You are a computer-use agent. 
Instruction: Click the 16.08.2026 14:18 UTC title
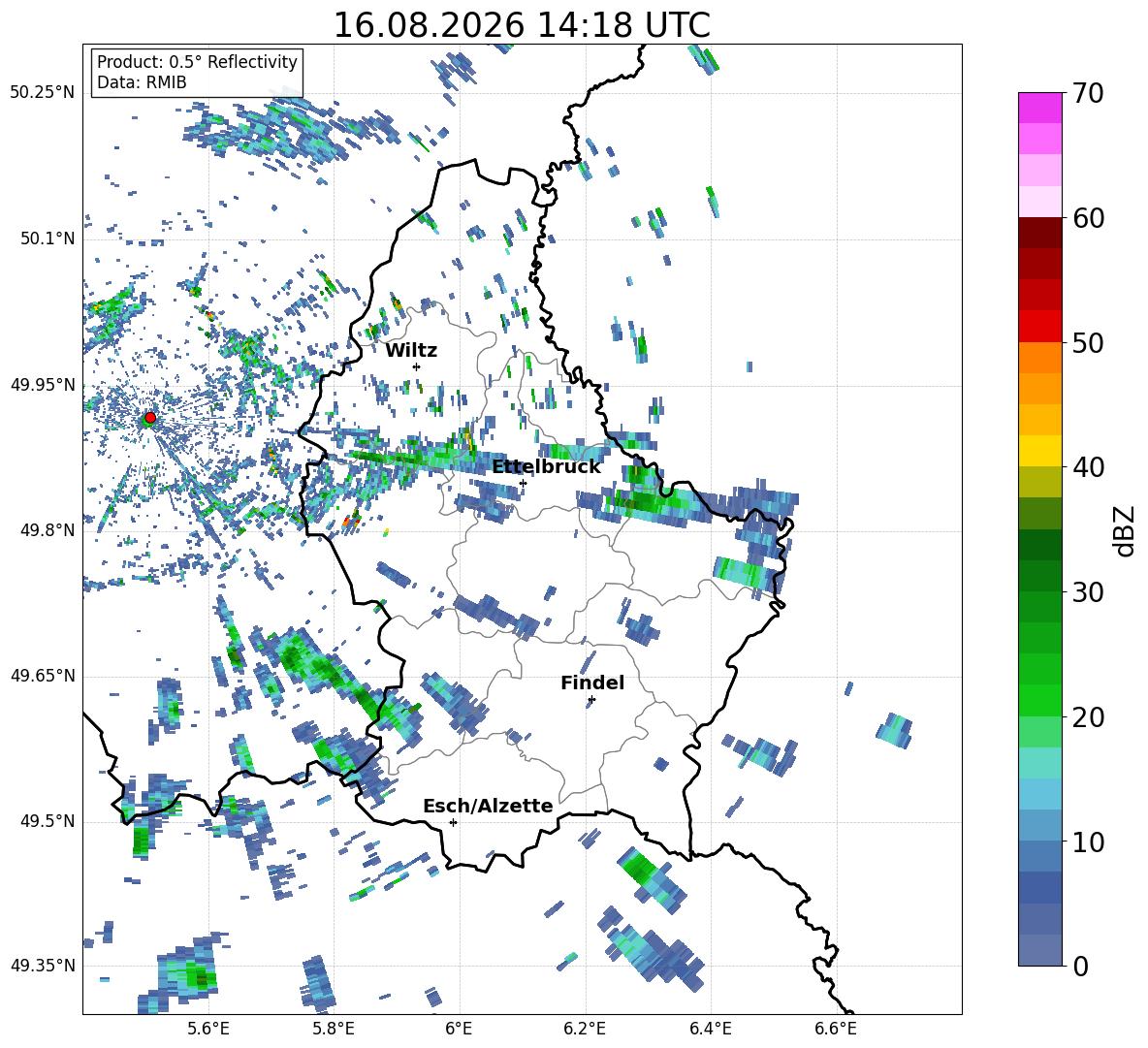click(522, 25)
